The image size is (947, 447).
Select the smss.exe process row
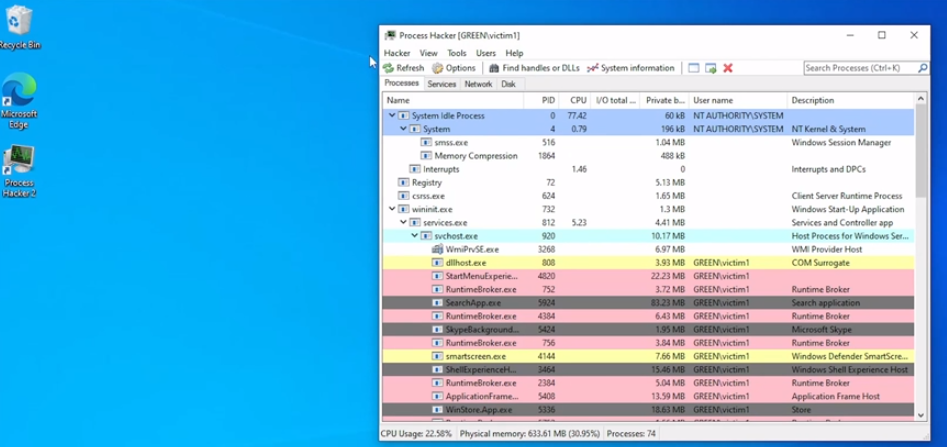(649, 143)
